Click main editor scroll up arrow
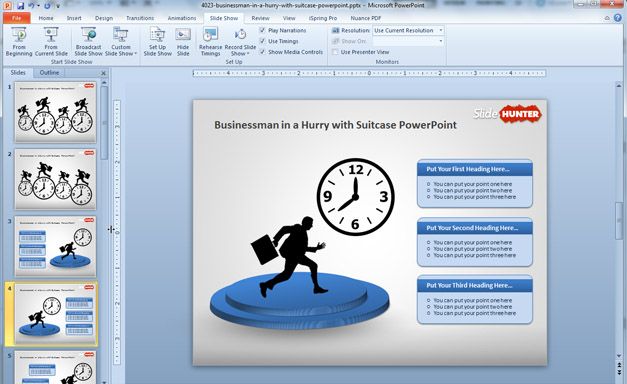The height and width of the screenshot is (384, 627). coord(619,86)
